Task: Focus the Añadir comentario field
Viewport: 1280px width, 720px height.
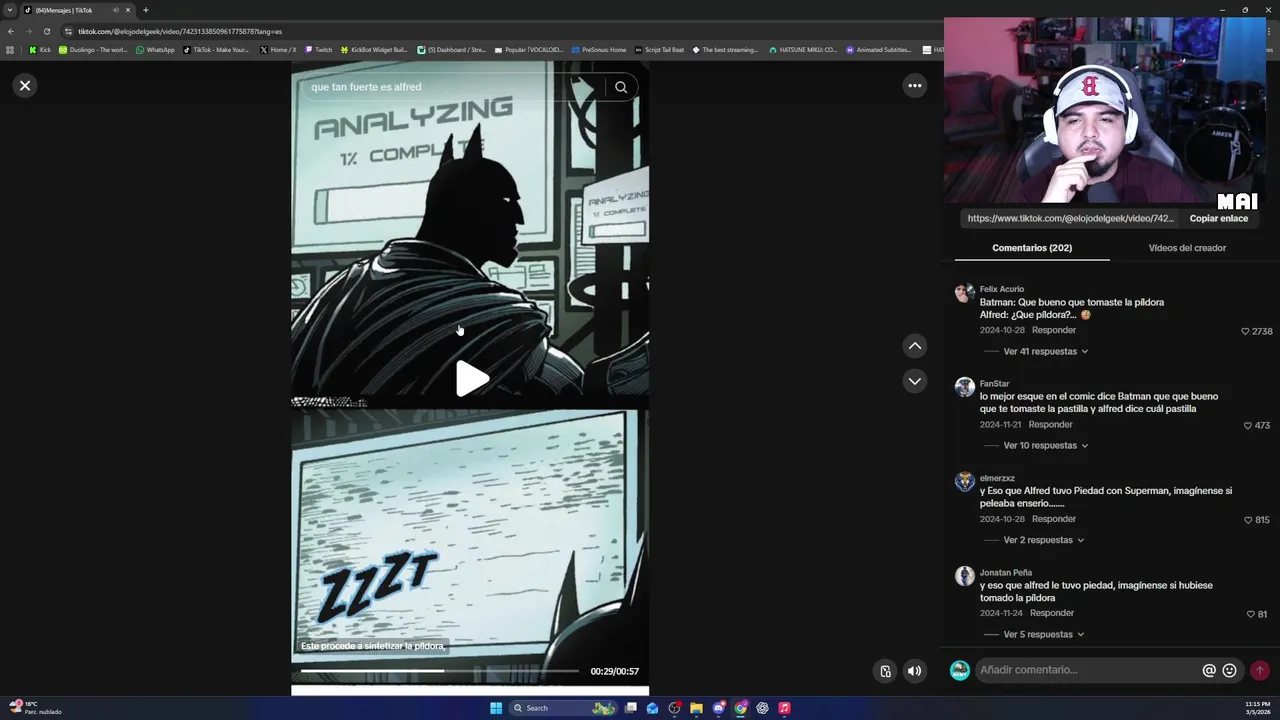Action: click(1088, 670)
